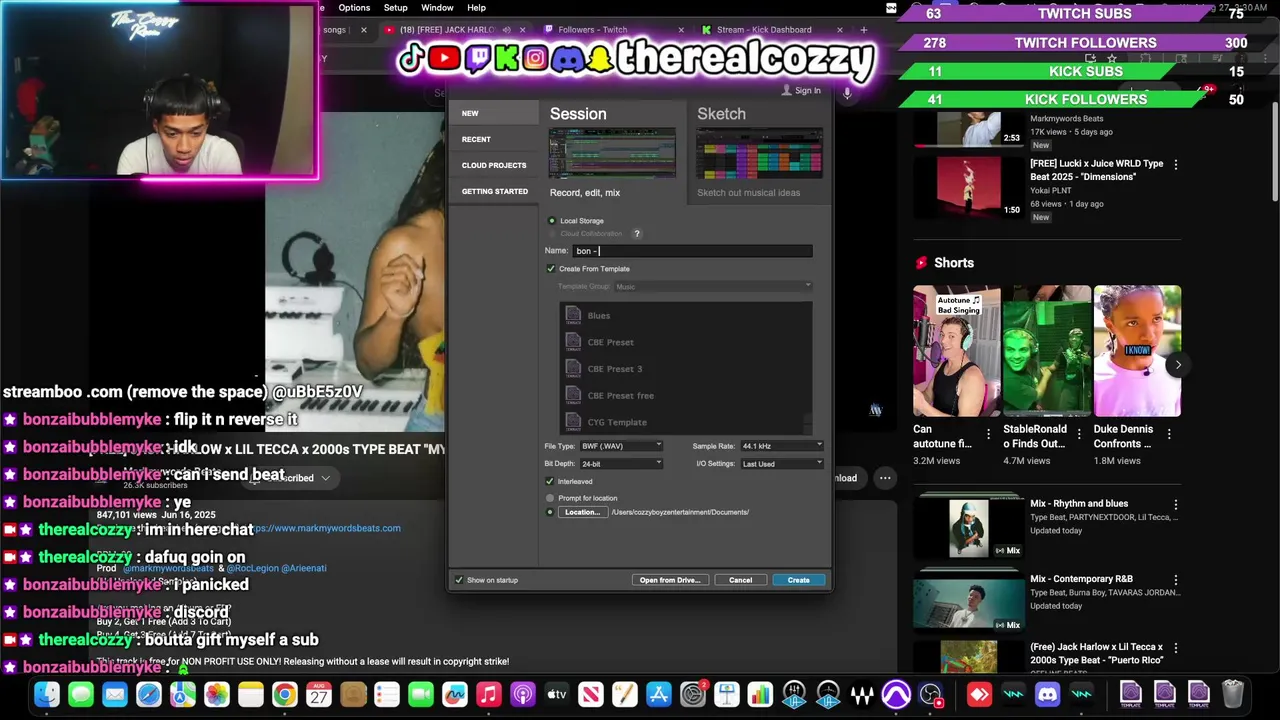Open the Options menu
This screenshot has height=720, width=1280.
pyautogui.click(x=354, y=8)
